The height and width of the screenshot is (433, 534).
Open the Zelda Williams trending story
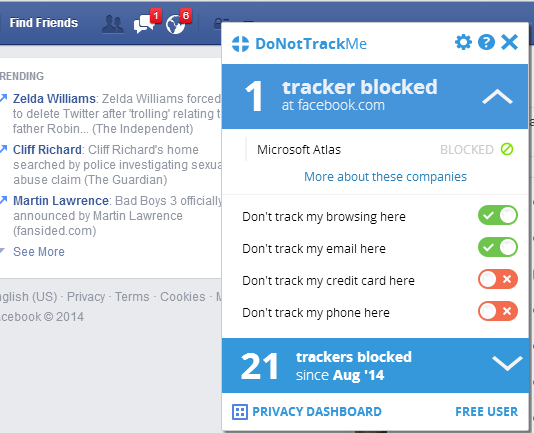54,99
